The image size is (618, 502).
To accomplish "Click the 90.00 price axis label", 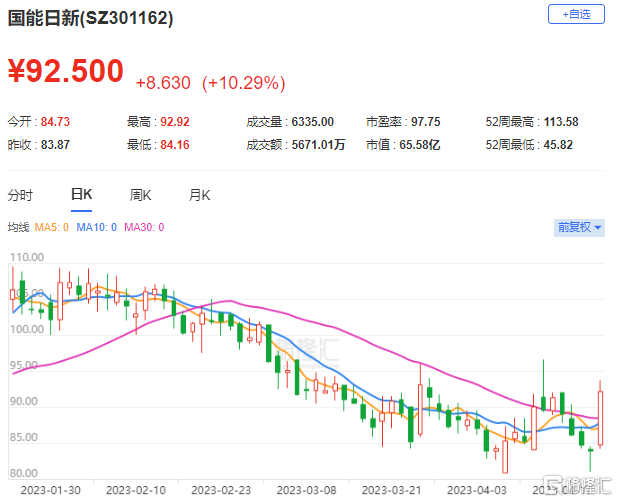I will point(24,401).
